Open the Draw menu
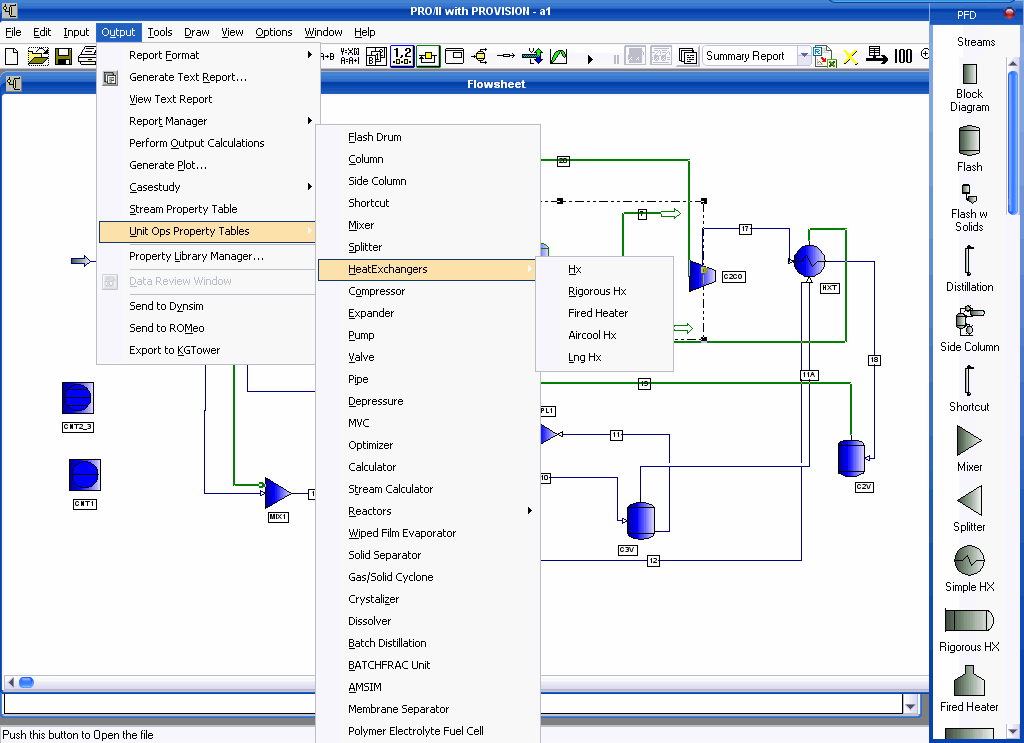 click(x=197, y=32)
